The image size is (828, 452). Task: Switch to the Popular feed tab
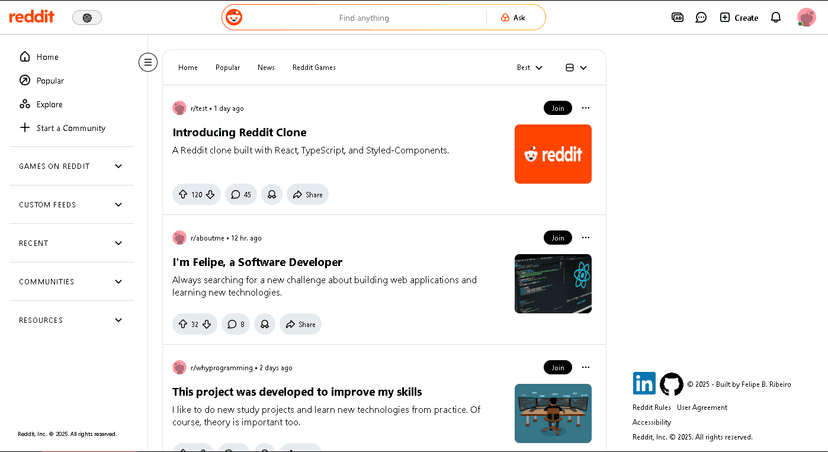(x=228, y=68)
